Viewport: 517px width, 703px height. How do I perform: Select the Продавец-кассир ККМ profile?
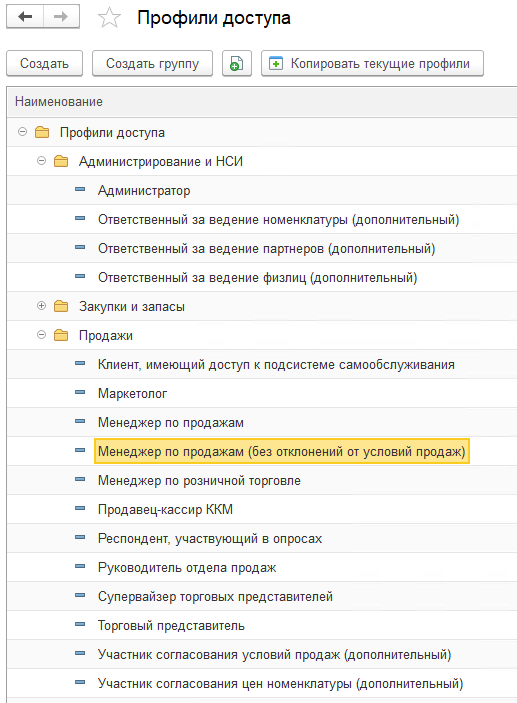(x=262, y=509)
